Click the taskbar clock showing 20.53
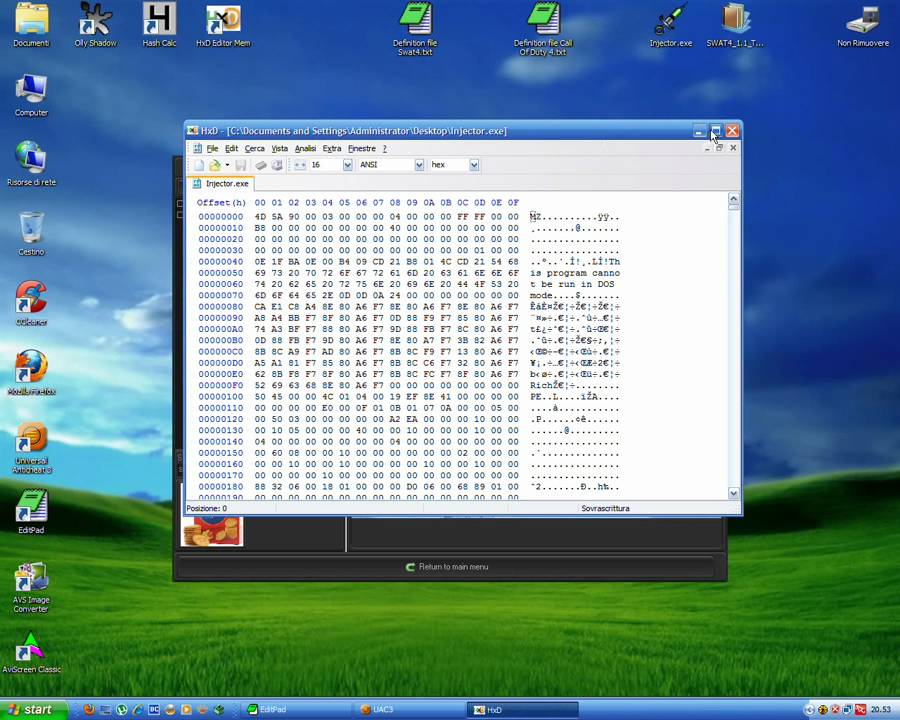The width and height of the screenshot is (900, 720). (x=881, y=710)
